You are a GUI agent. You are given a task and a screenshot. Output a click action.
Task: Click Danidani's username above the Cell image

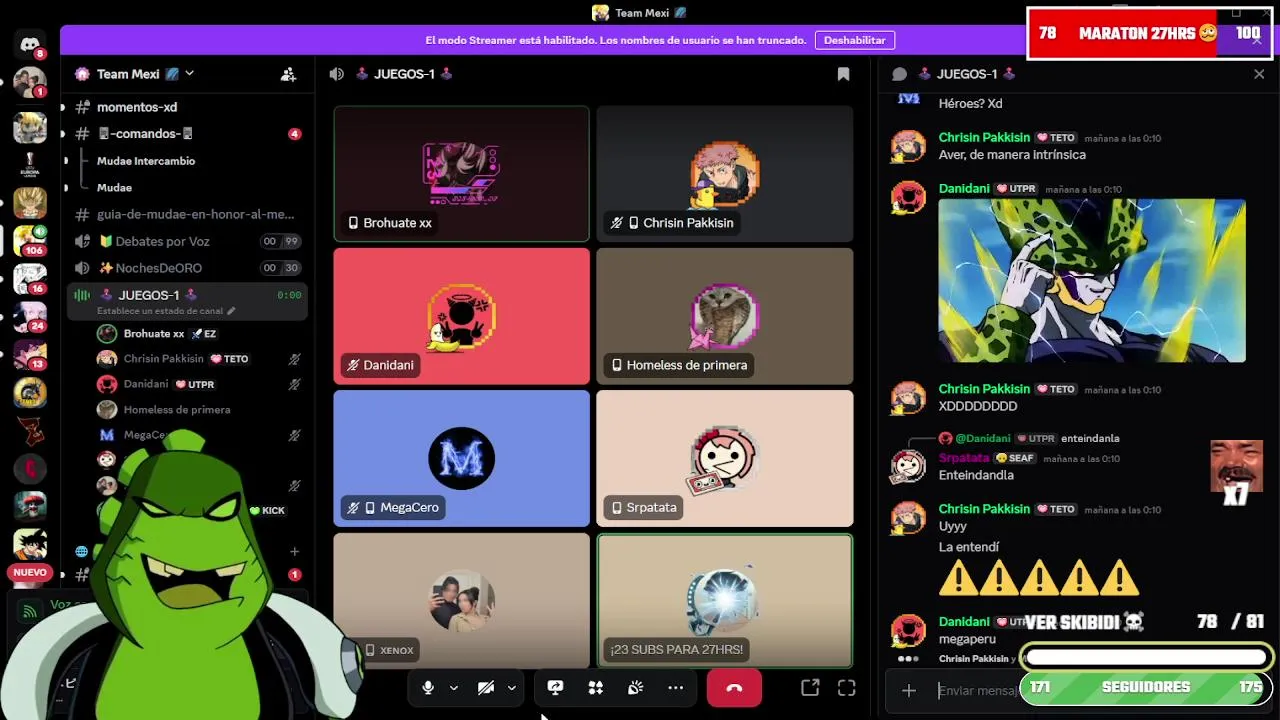(964, 189)
